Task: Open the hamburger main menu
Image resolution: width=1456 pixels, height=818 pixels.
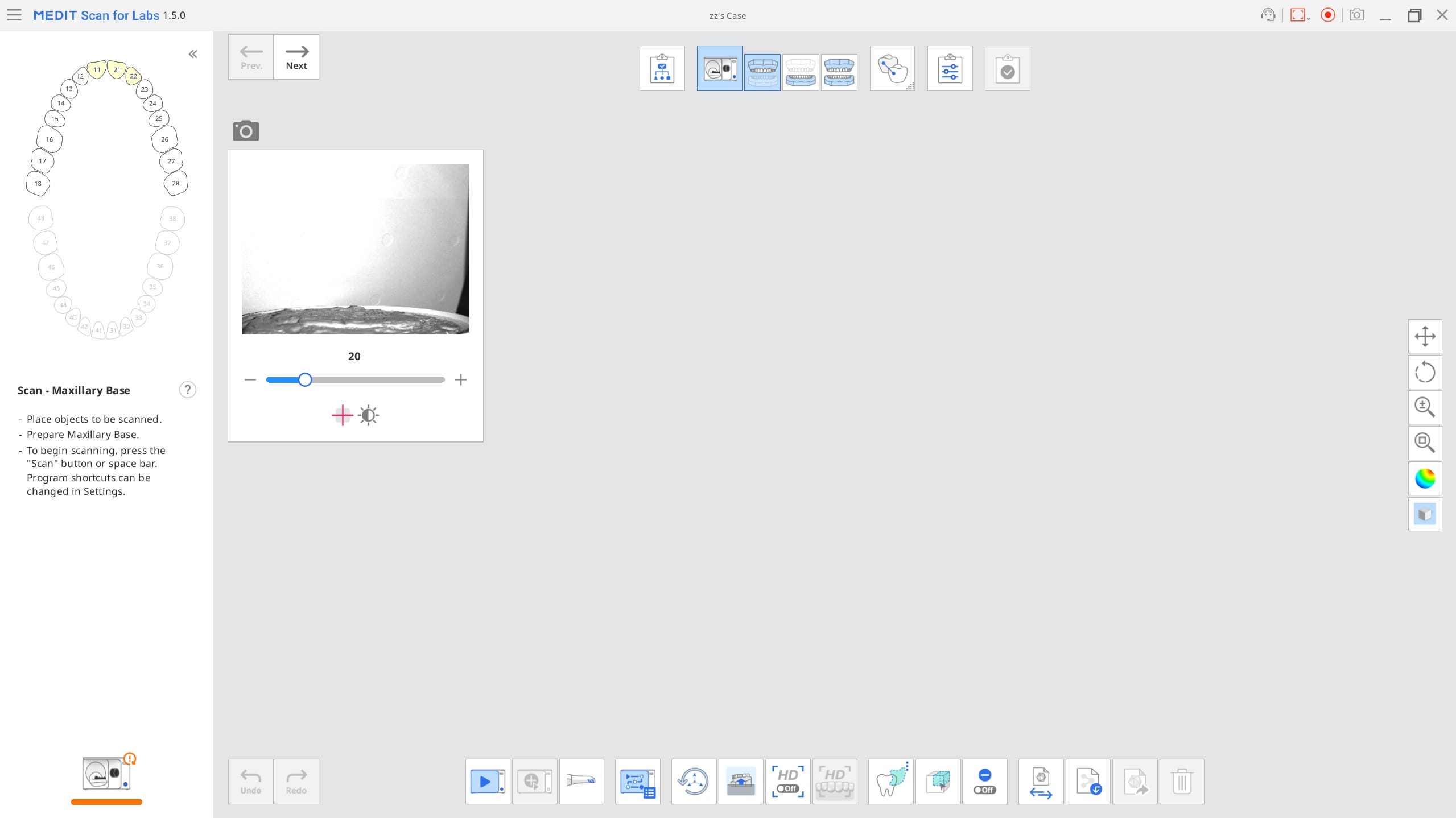Action: (x=14, y=15)
